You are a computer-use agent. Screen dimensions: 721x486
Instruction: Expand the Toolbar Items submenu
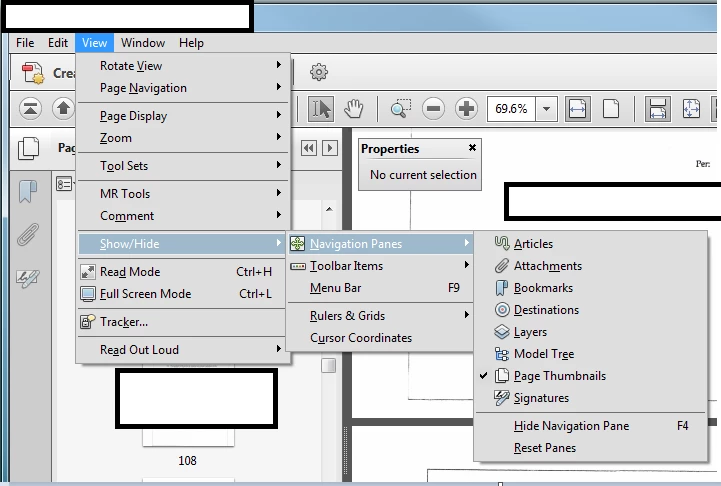(x=380, y=266)
